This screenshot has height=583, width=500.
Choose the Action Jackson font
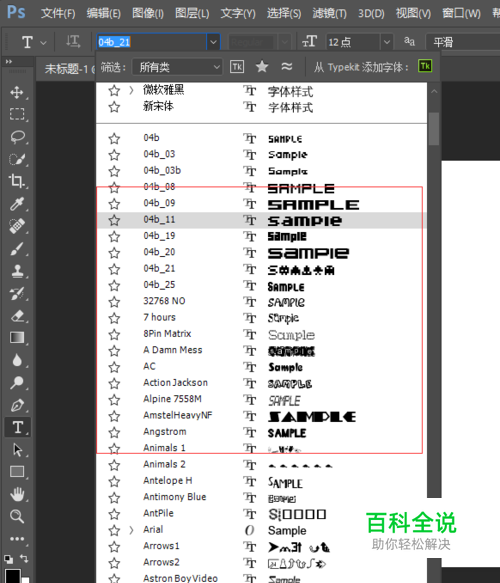tap(261, 383)
